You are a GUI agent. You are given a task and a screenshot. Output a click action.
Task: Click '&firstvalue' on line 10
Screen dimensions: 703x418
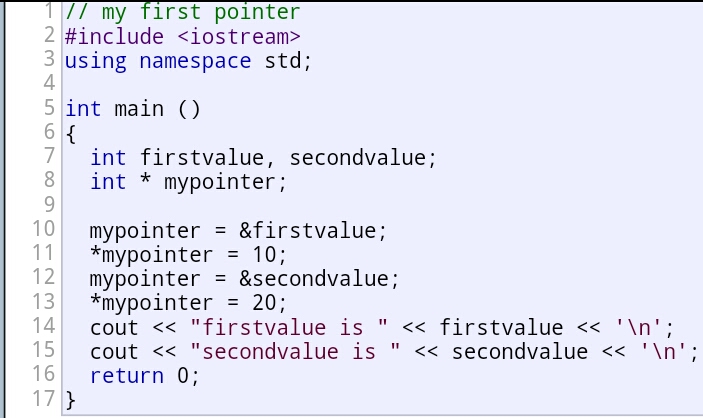tap(307, 231)
